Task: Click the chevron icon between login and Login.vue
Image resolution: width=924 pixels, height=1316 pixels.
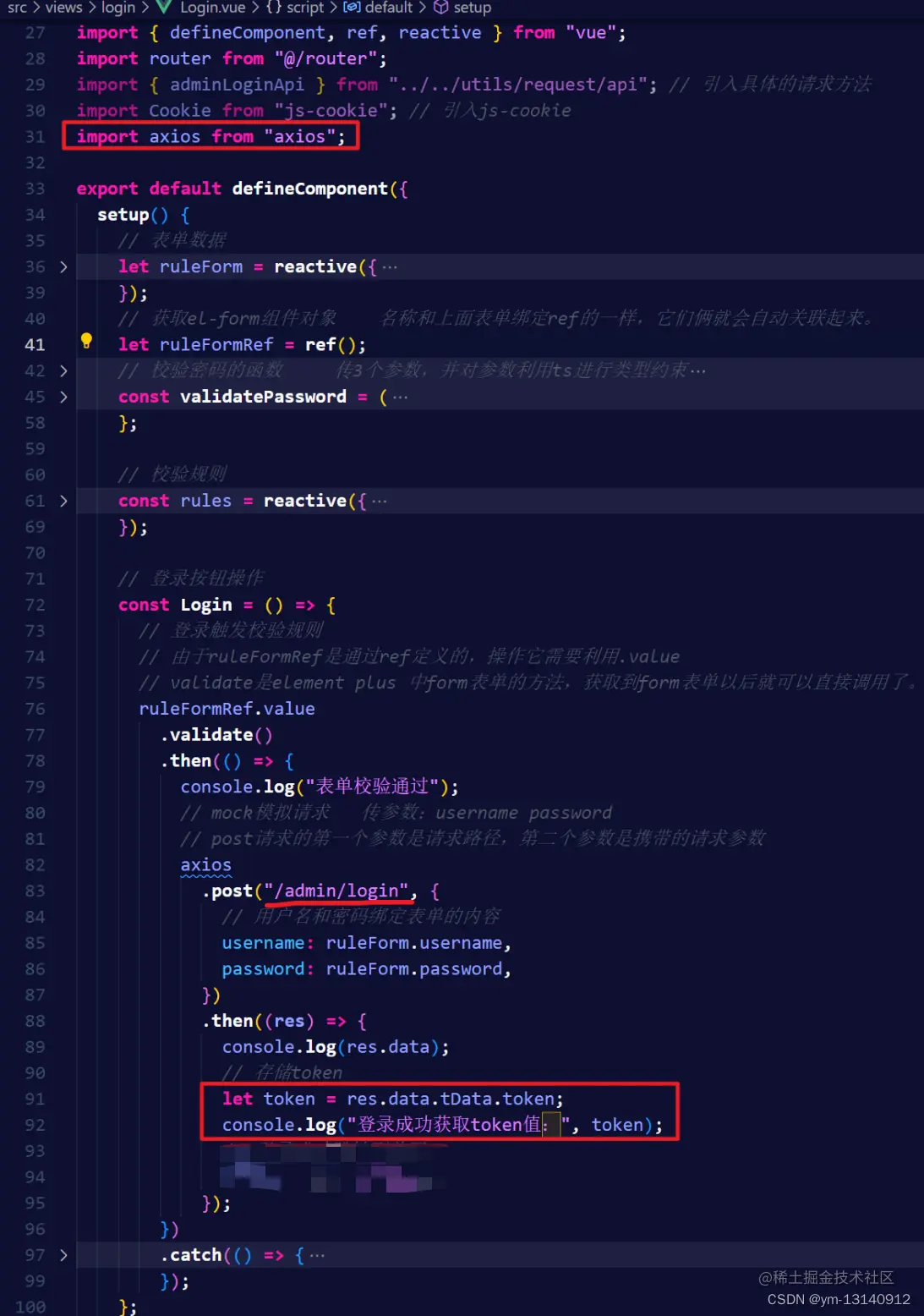Action: coord(144,8)
